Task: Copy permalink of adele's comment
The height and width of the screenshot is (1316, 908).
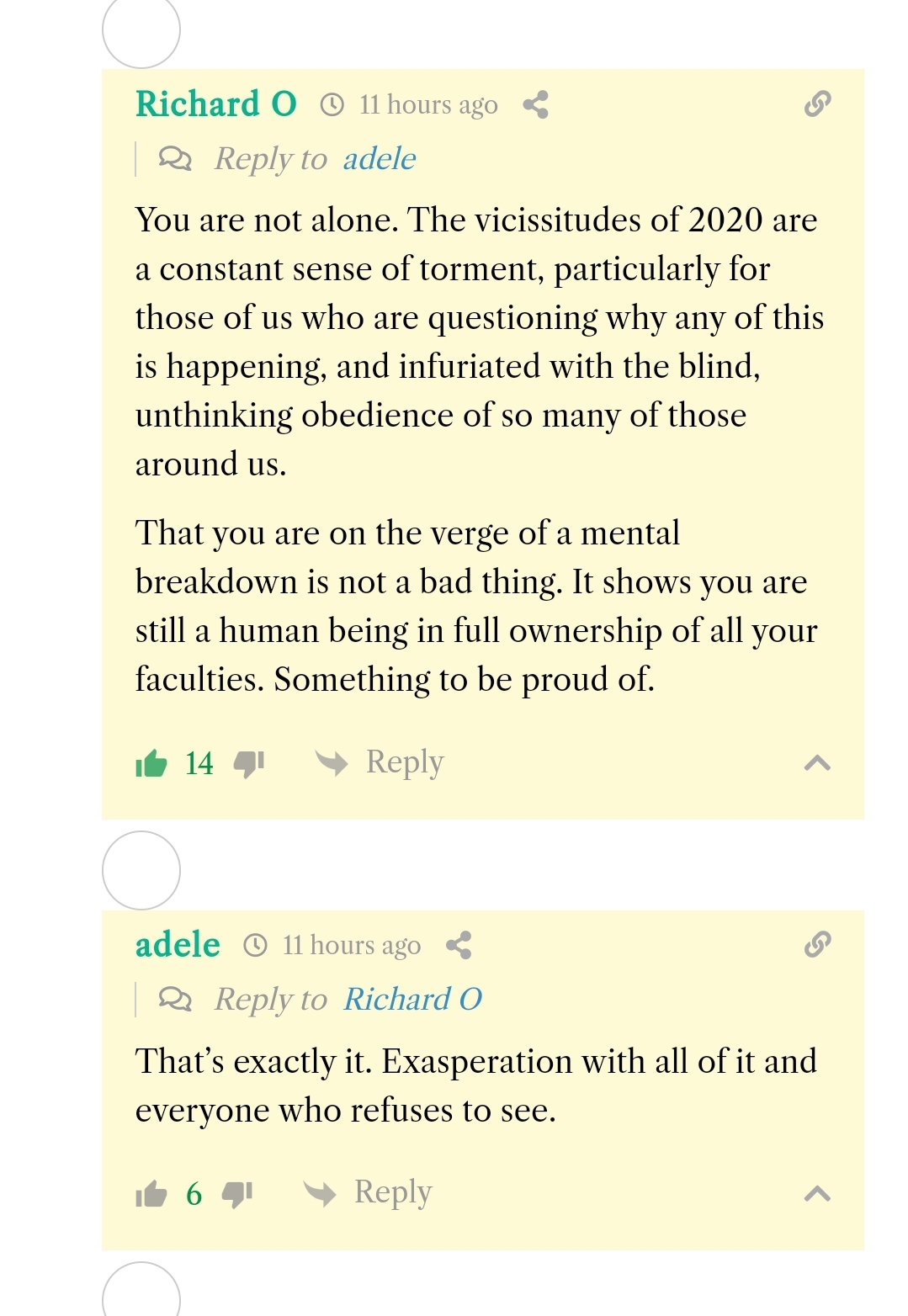Action: [x=817, y=944]
